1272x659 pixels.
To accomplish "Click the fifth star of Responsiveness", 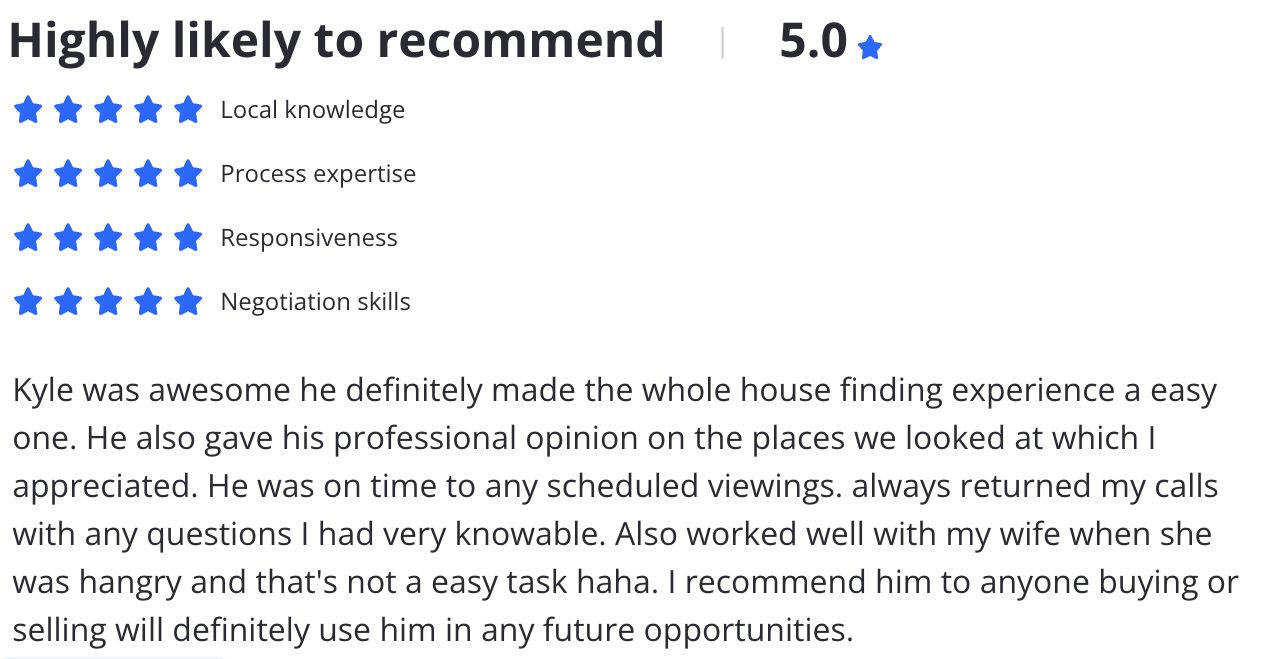I will coord(188,238).
